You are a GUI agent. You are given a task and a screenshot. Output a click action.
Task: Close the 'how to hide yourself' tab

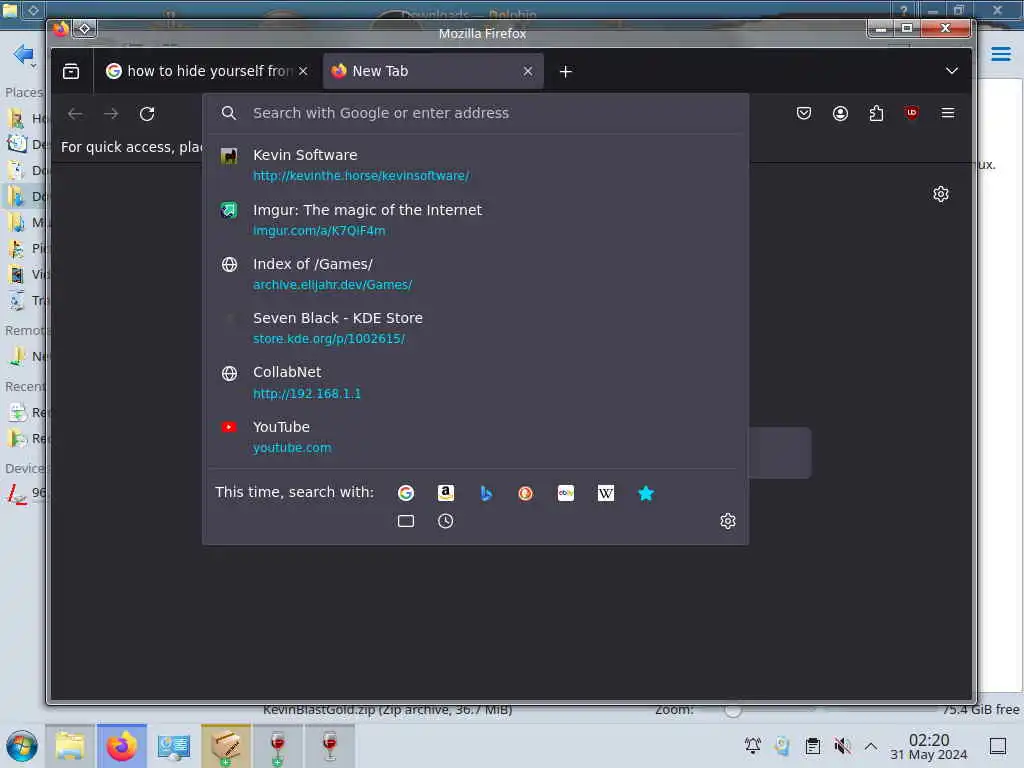point(303,71)
